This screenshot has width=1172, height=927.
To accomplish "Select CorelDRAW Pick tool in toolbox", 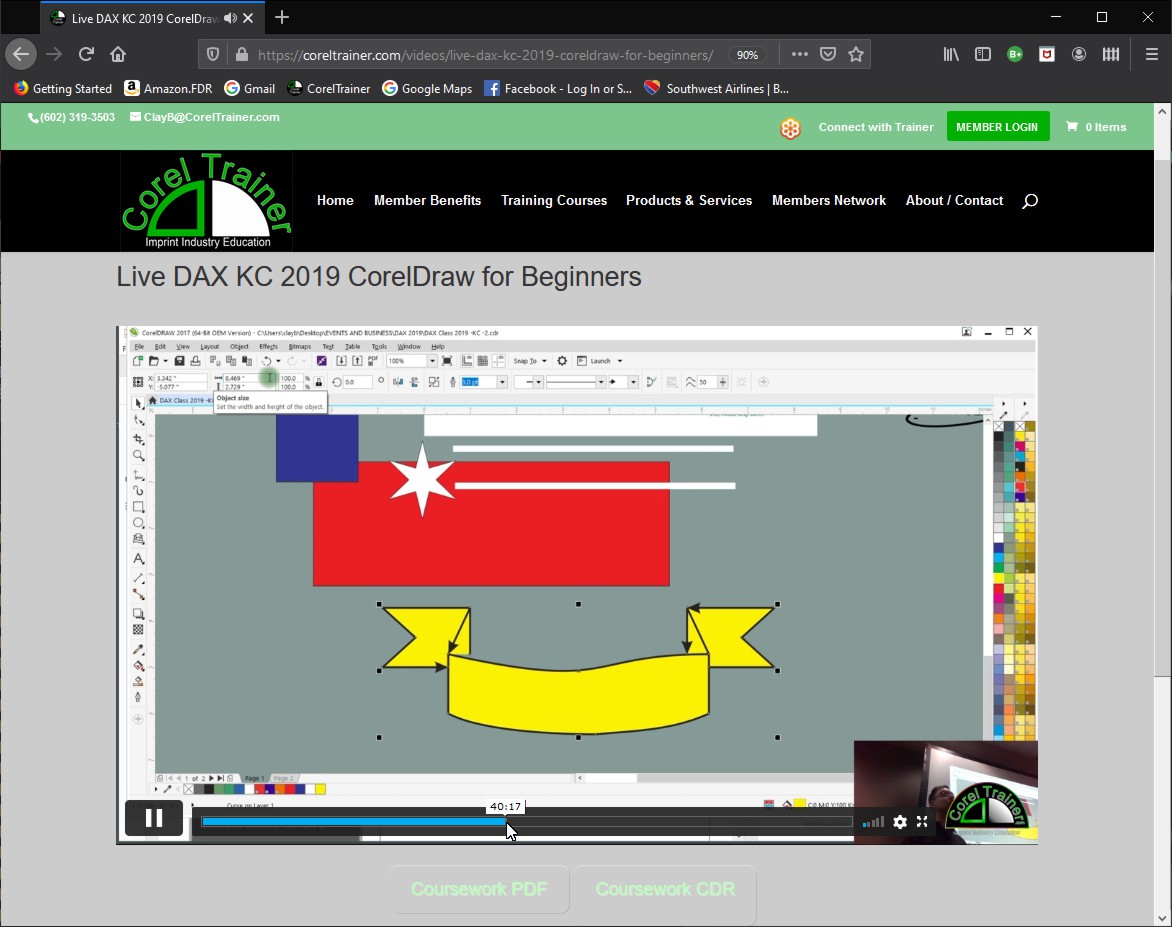I will 138,403.
